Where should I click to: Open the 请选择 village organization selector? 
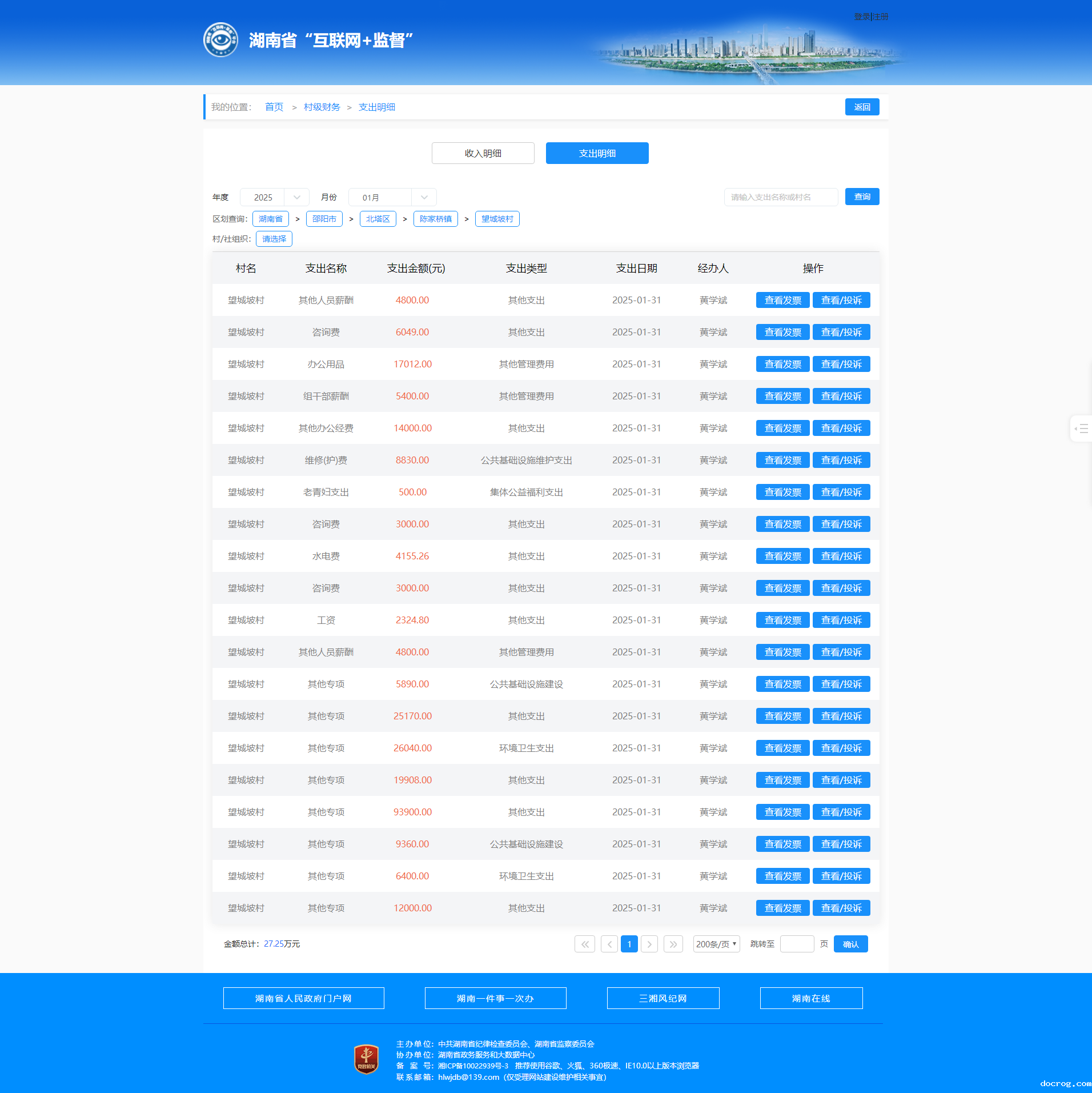click(x=274, y=239)
